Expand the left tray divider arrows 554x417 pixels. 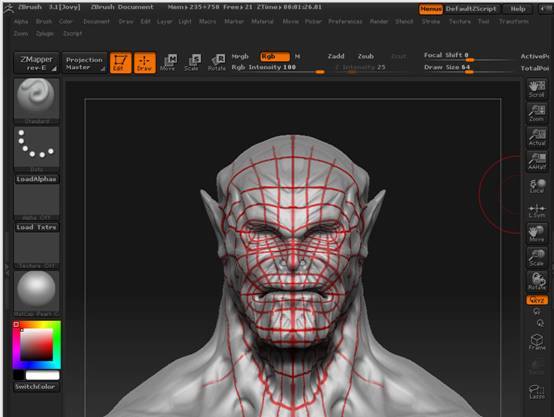point(7,269)
